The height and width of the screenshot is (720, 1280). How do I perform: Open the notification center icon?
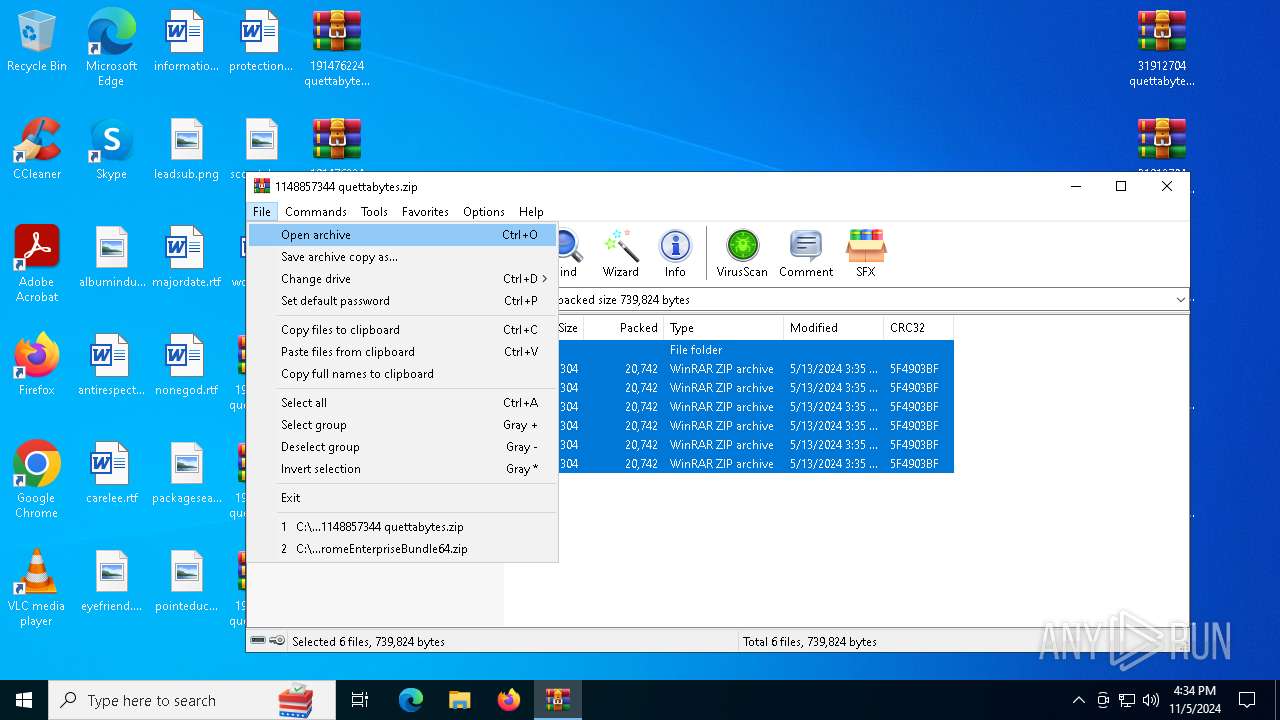click(1247, 700)
